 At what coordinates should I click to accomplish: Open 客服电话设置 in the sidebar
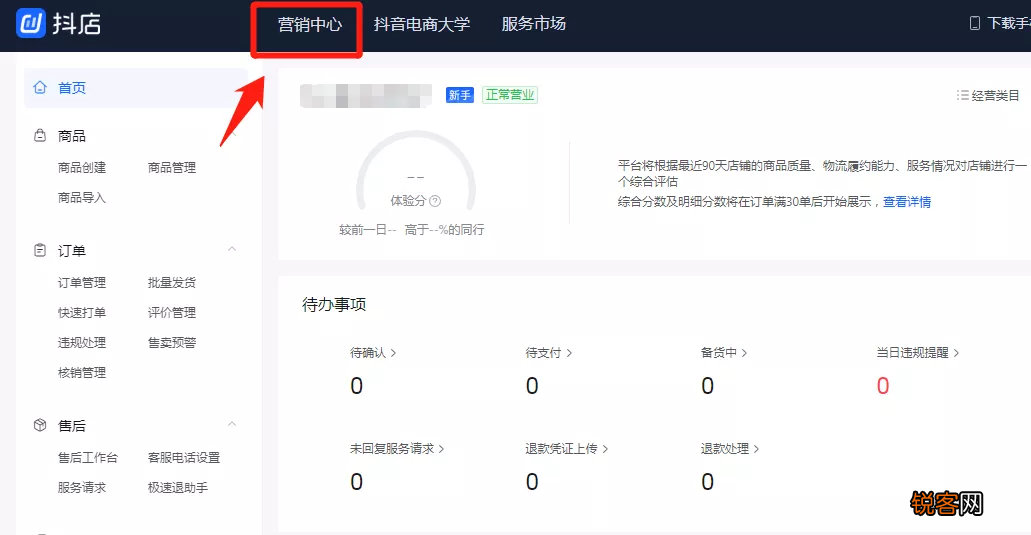click(x=184, y=457)
